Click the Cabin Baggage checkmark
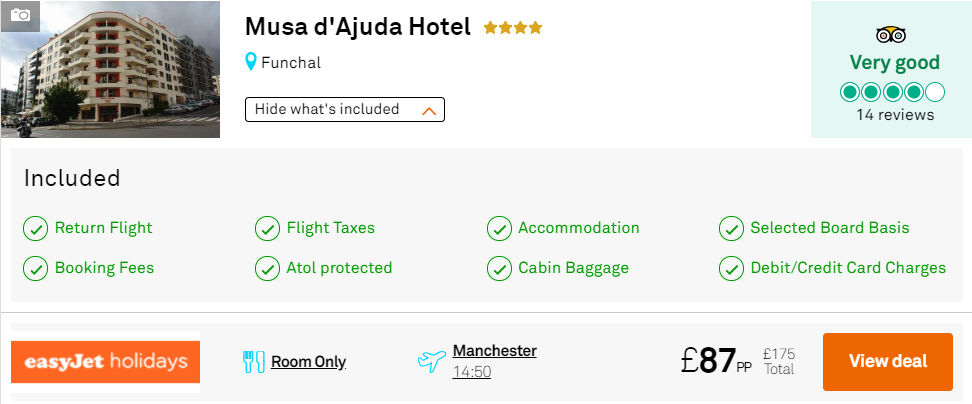 (499, 269)
